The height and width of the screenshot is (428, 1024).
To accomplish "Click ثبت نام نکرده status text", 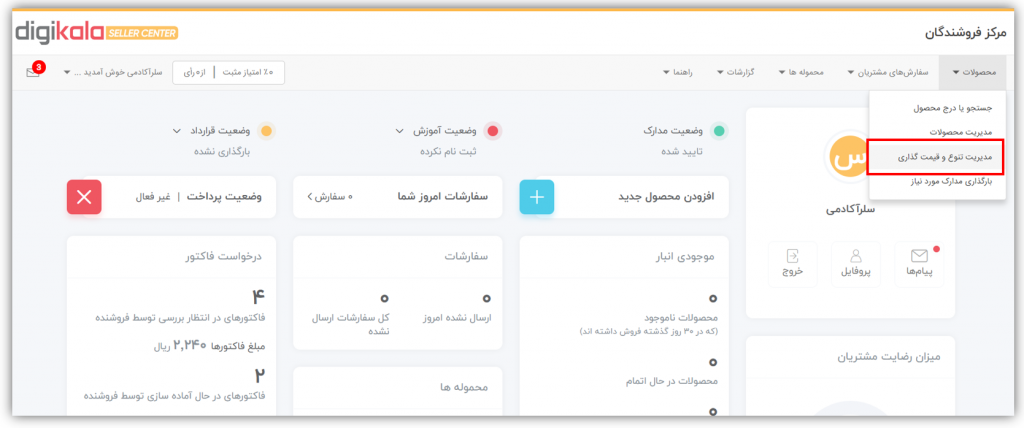I will pos(448,152).
